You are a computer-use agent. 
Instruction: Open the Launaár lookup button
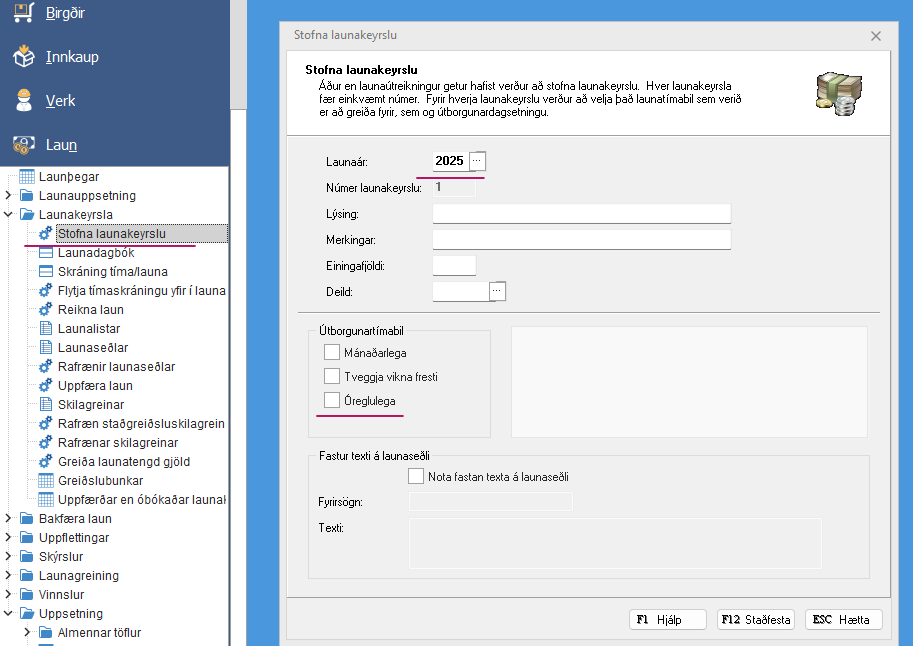[x=477, y=161]
